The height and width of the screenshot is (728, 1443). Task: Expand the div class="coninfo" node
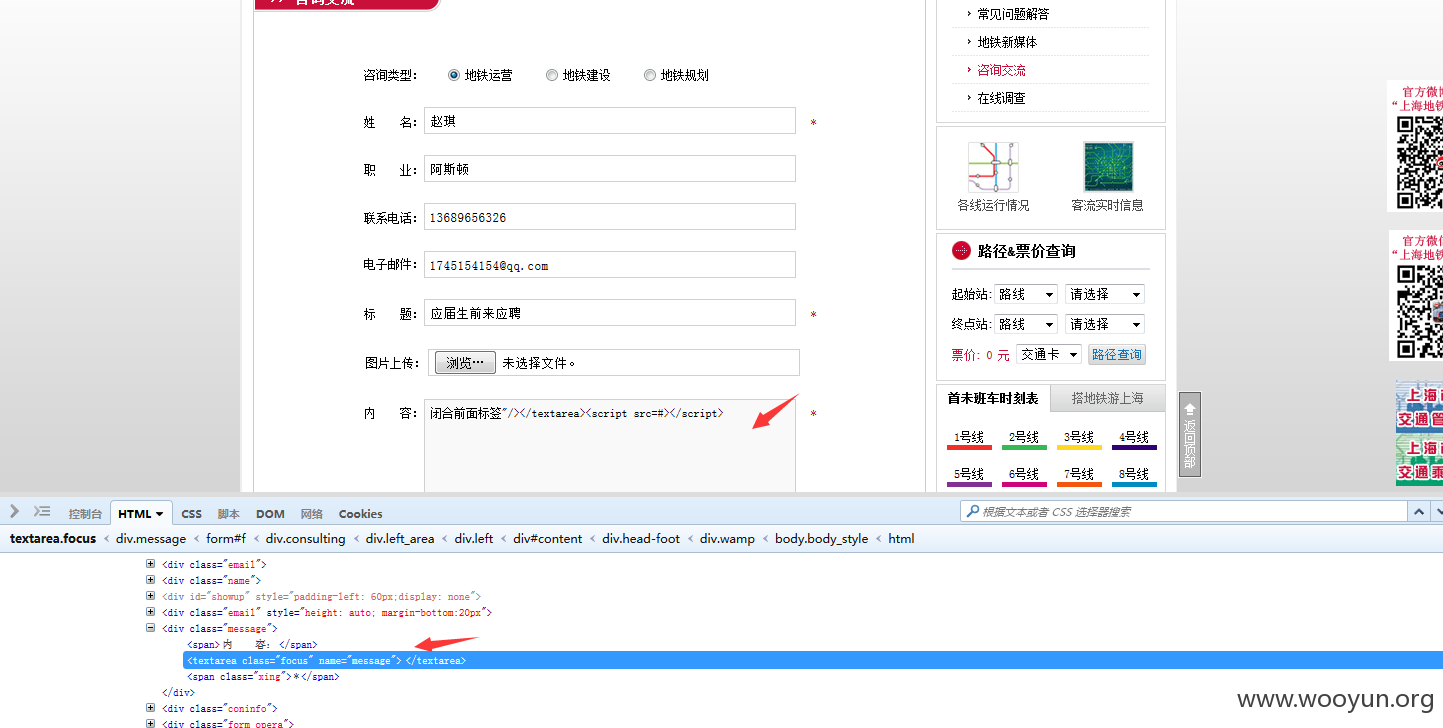coord(151,708)
